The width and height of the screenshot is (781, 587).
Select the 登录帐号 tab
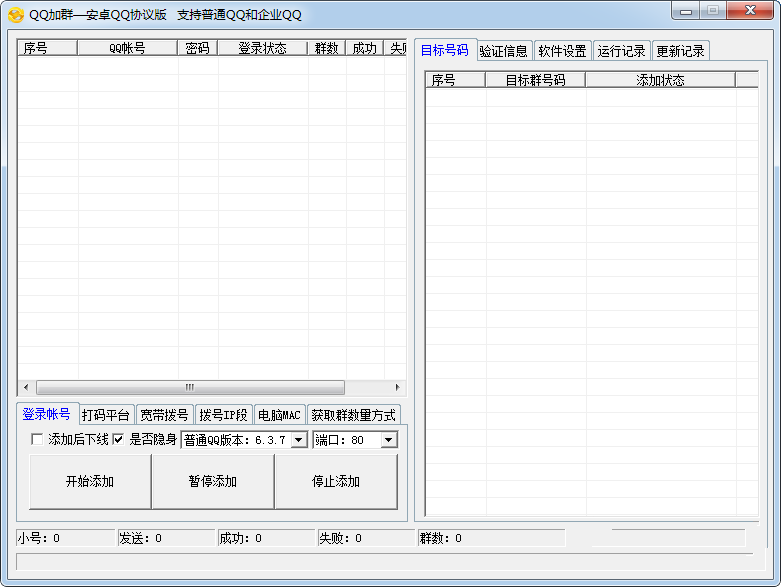(46, 414)
